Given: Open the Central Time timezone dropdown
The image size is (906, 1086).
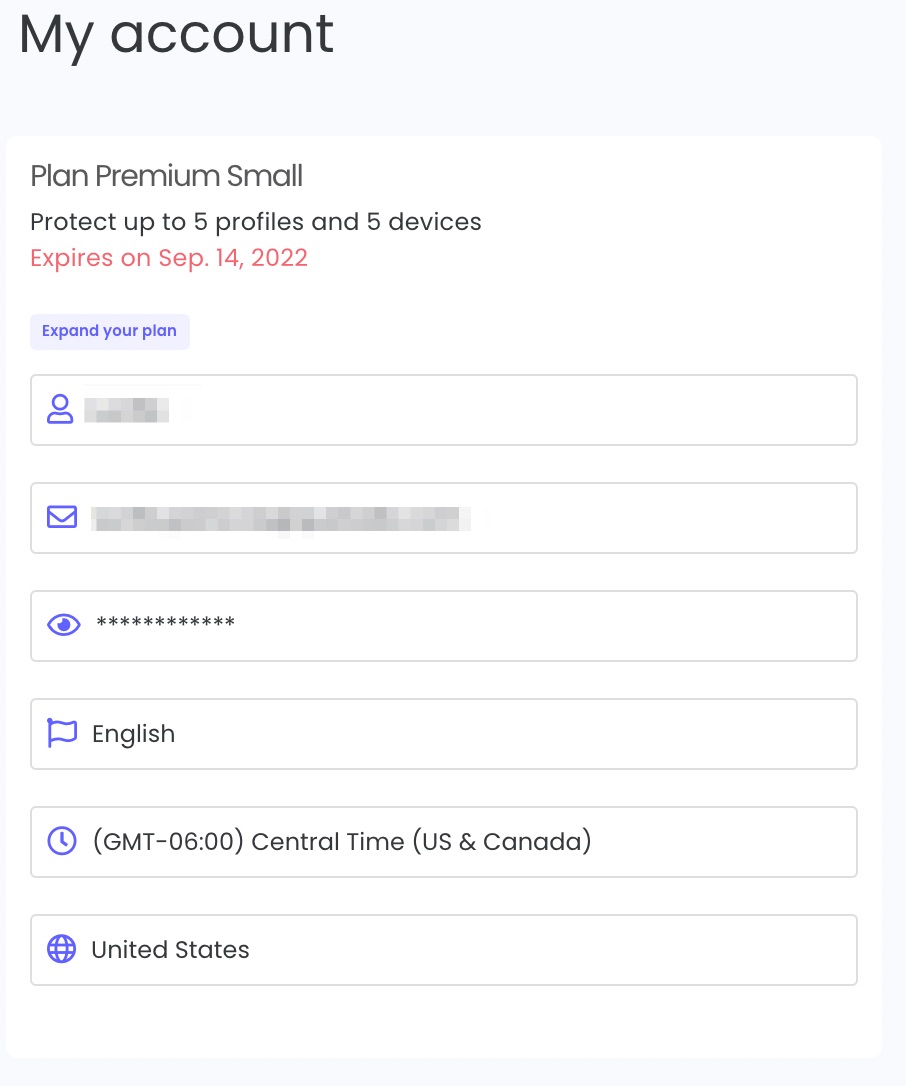Looking at the screenshot, I should [444, 842].
